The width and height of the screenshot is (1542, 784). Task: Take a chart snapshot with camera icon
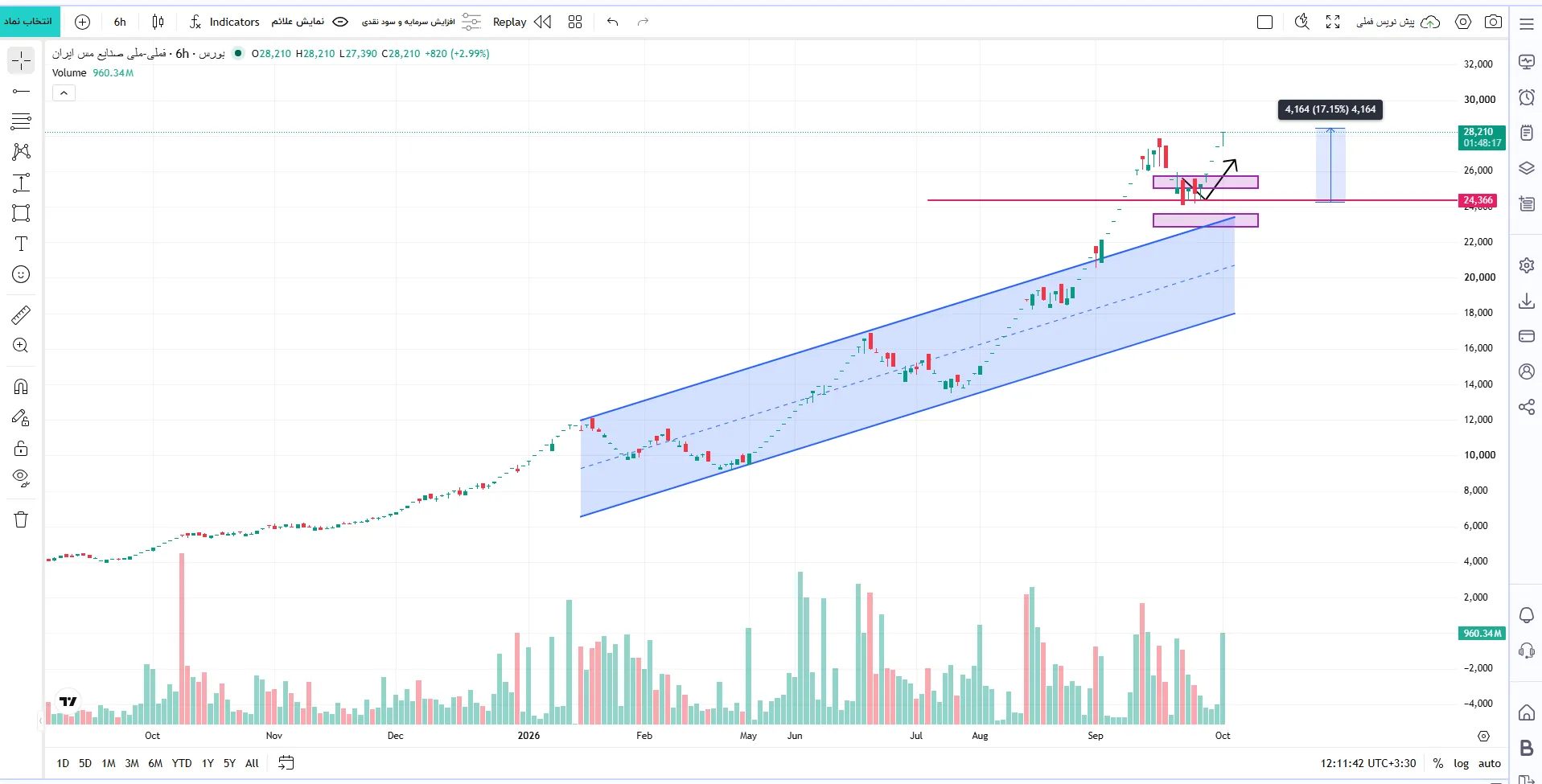(x=1493, y=22)
